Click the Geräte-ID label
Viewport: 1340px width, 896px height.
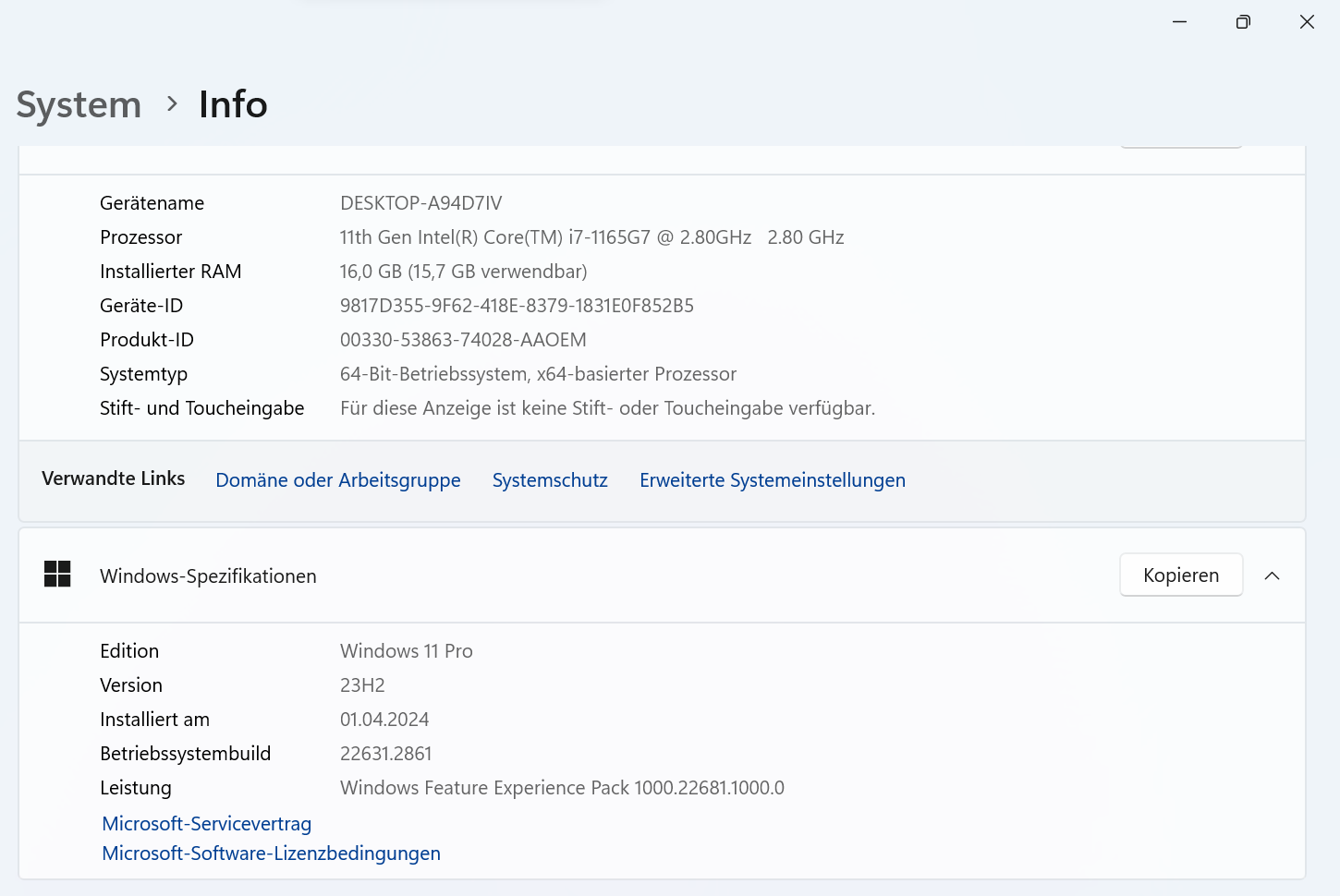(141, 306)
